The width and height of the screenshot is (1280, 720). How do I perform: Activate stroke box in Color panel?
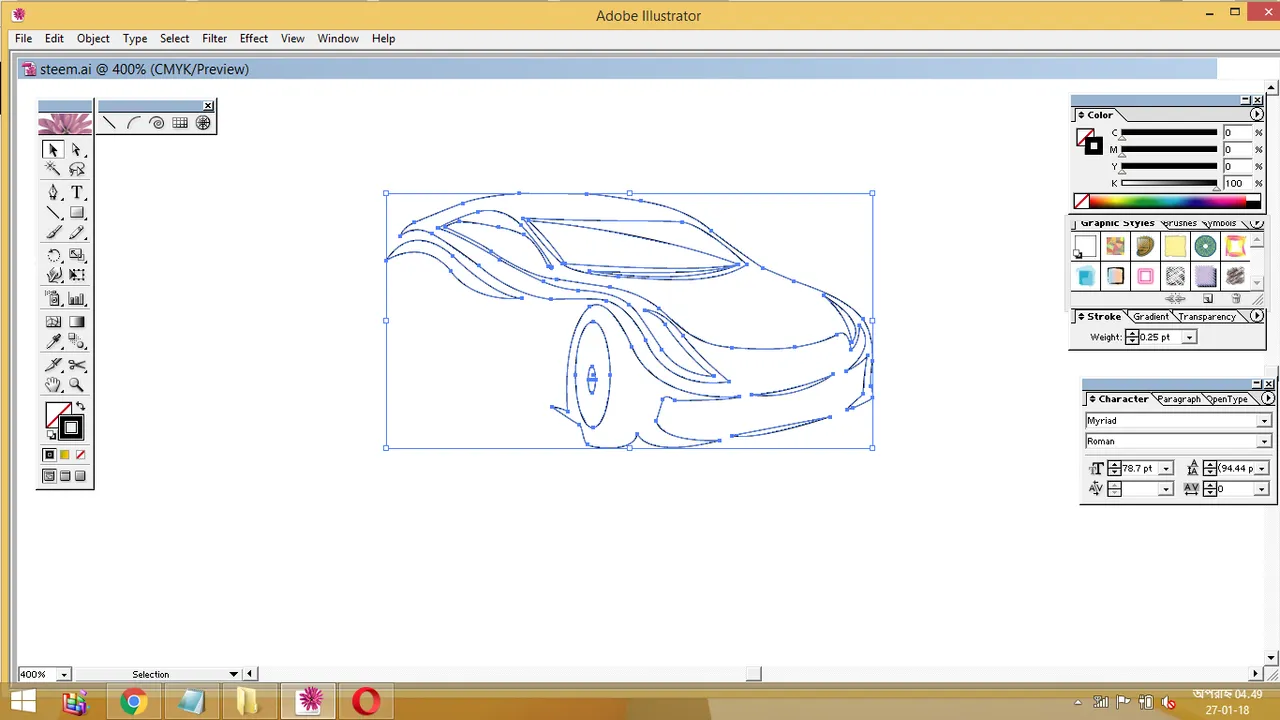coord(1094,146)
